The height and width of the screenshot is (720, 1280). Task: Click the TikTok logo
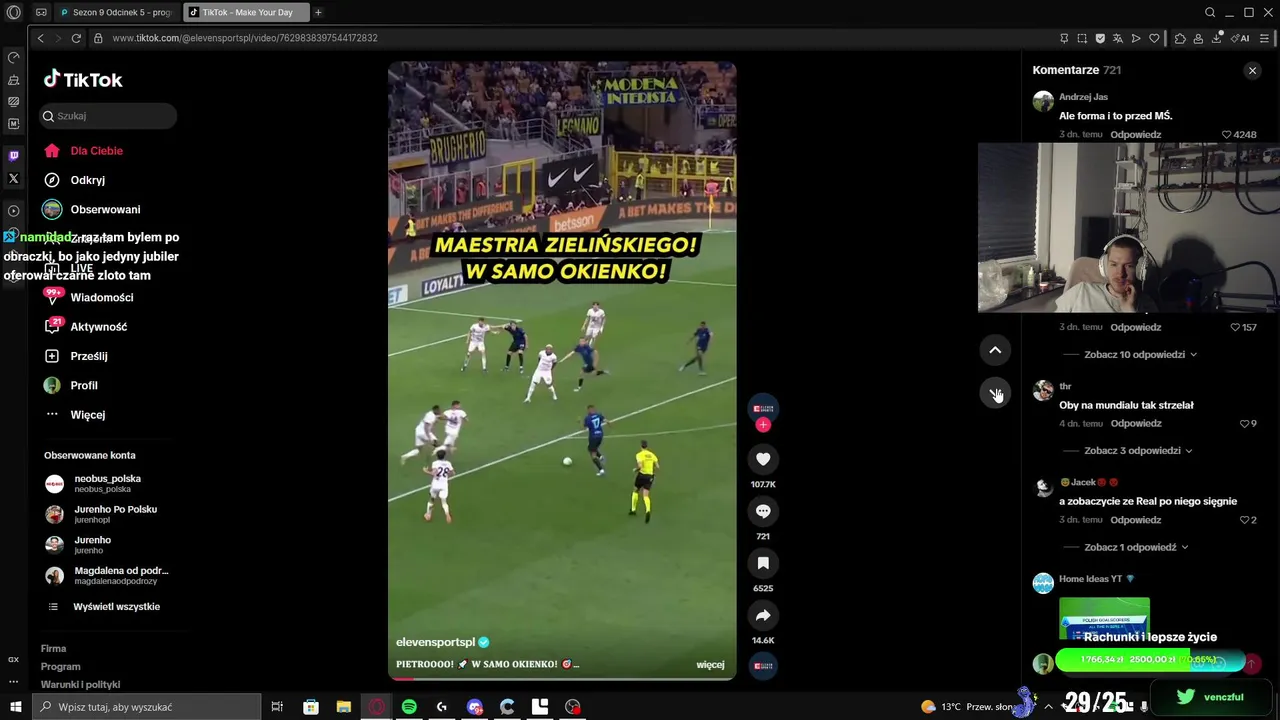point(83,80)
